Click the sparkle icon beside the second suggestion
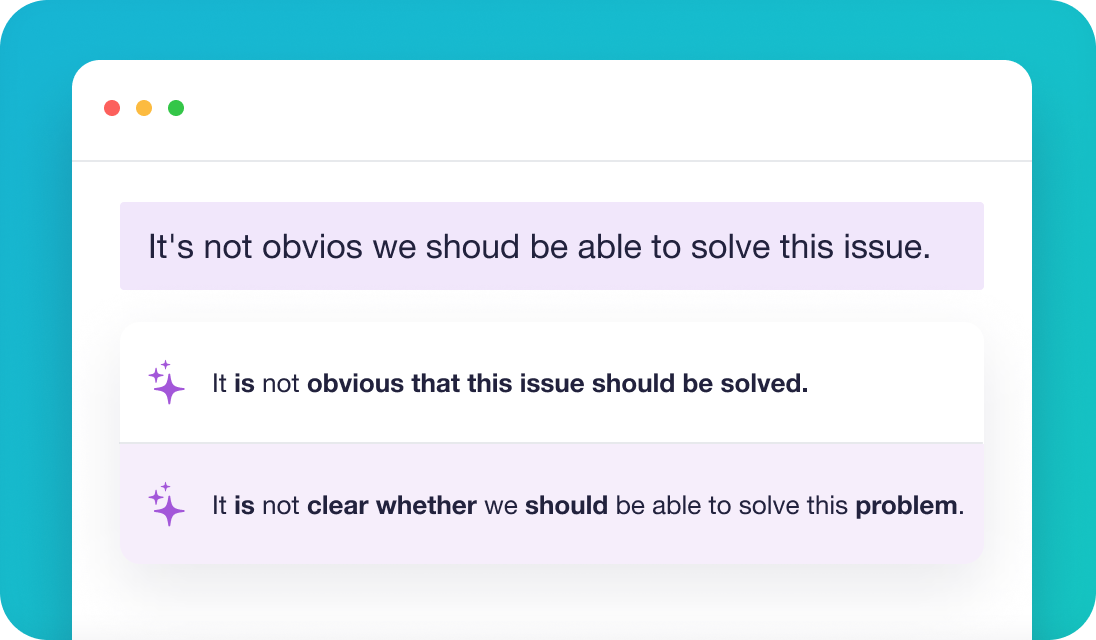 tap(166, 505)
